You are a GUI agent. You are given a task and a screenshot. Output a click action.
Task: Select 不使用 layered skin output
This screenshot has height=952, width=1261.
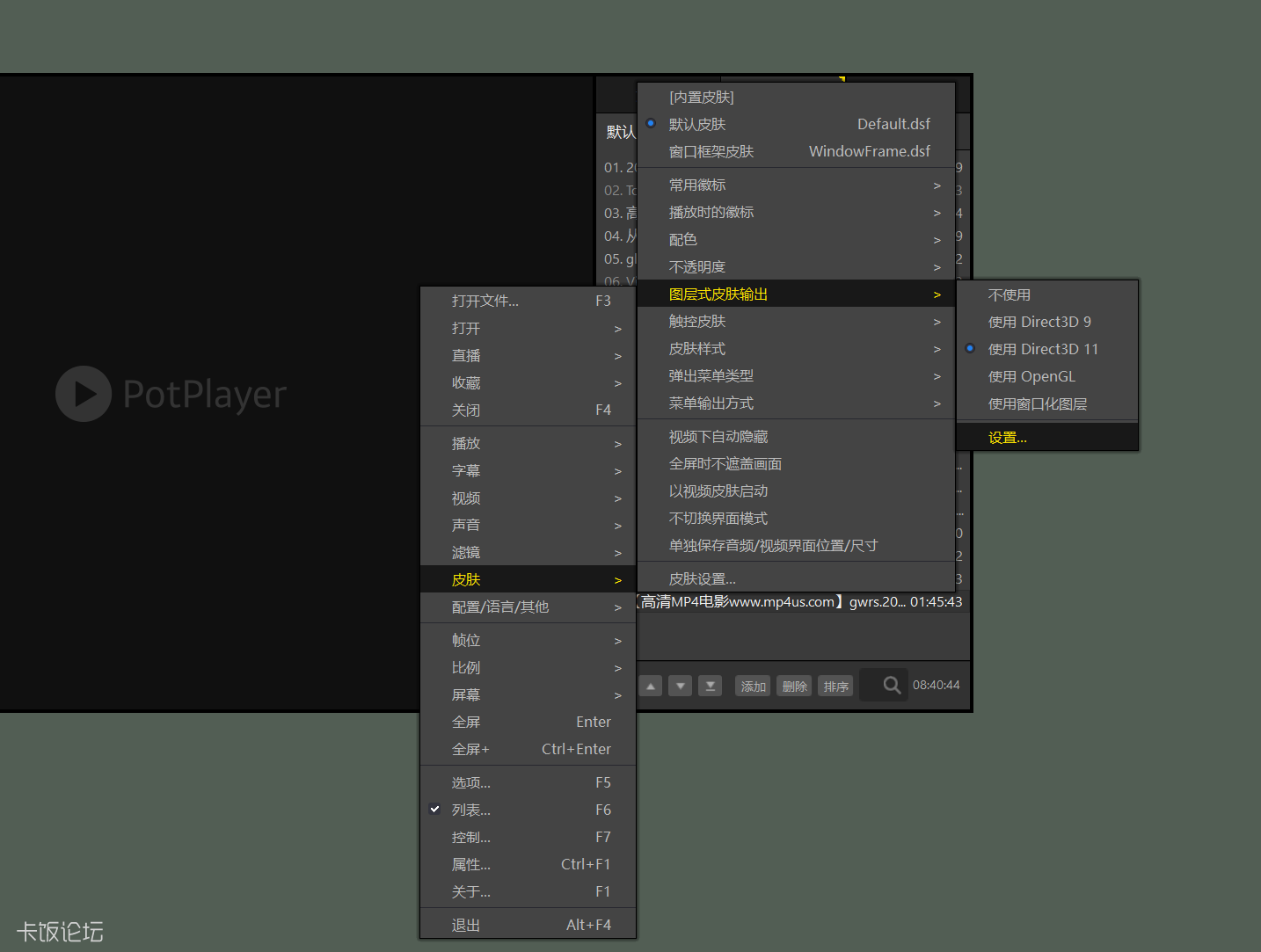(x=1047, y=294)
